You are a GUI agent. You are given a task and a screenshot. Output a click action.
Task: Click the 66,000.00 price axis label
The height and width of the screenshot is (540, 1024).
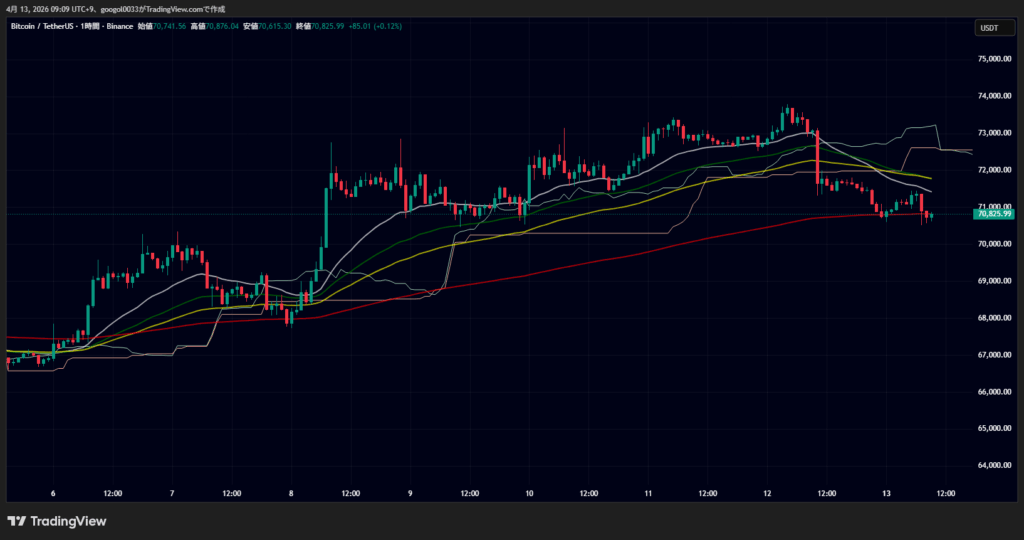995,392
